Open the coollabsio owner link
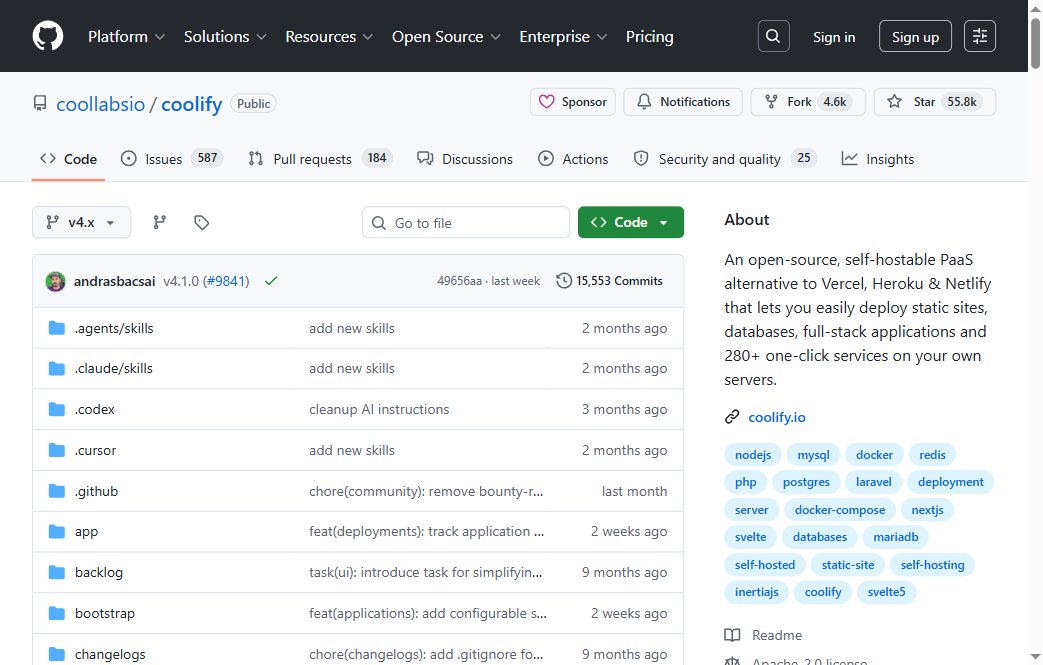Viewport: 1043px width, 665px height. 100,104
